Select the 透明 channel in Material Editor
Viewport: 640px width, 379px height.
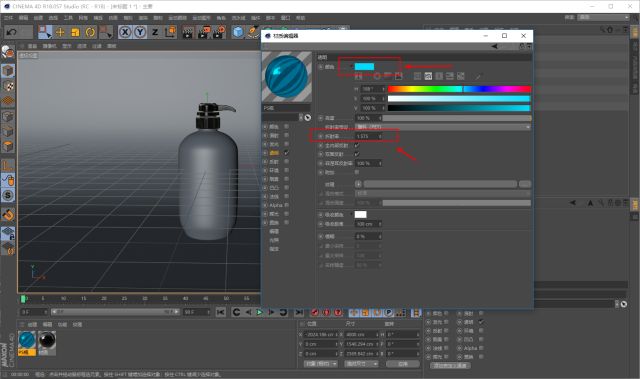point(274,153)
